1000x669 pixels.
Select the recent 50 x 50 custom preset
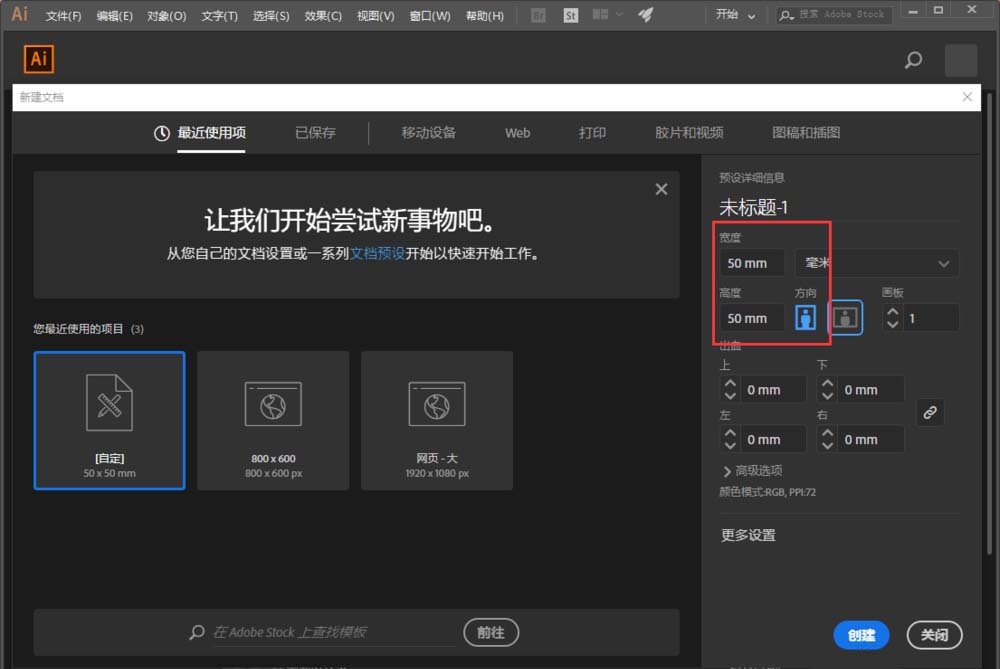pyautogui.click(x=109, y=420)
